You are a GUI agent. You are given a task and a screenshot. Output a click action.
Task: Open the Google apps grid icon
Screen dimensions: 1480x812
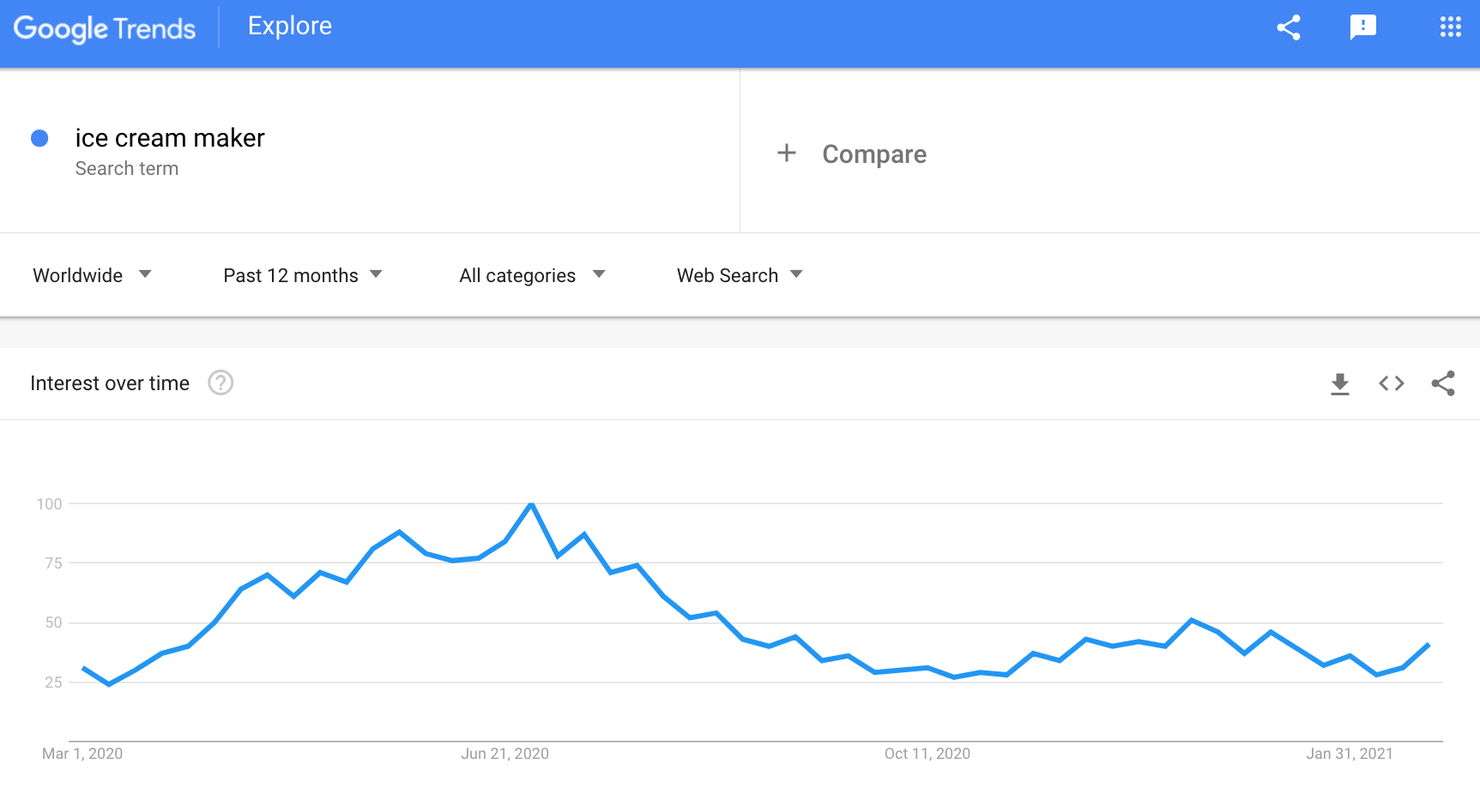coord(1450,27)
